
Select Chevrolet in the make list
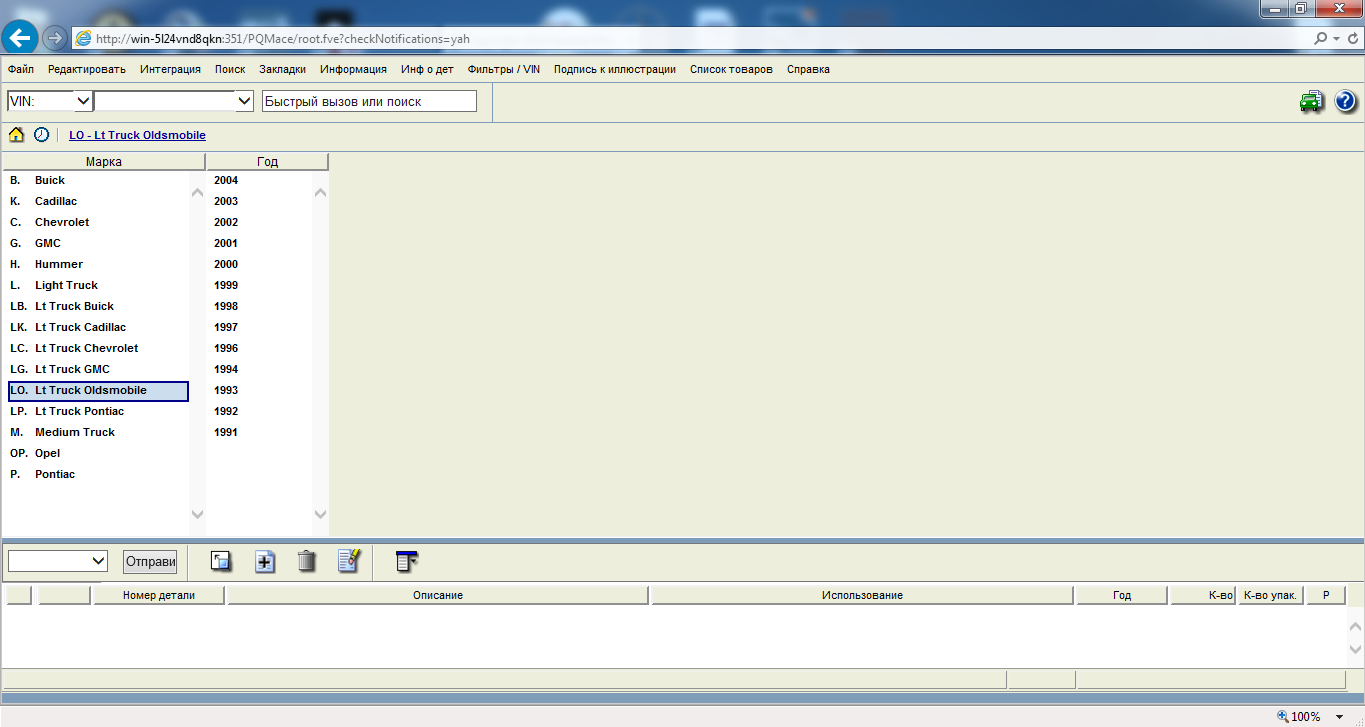pos(62,222)
